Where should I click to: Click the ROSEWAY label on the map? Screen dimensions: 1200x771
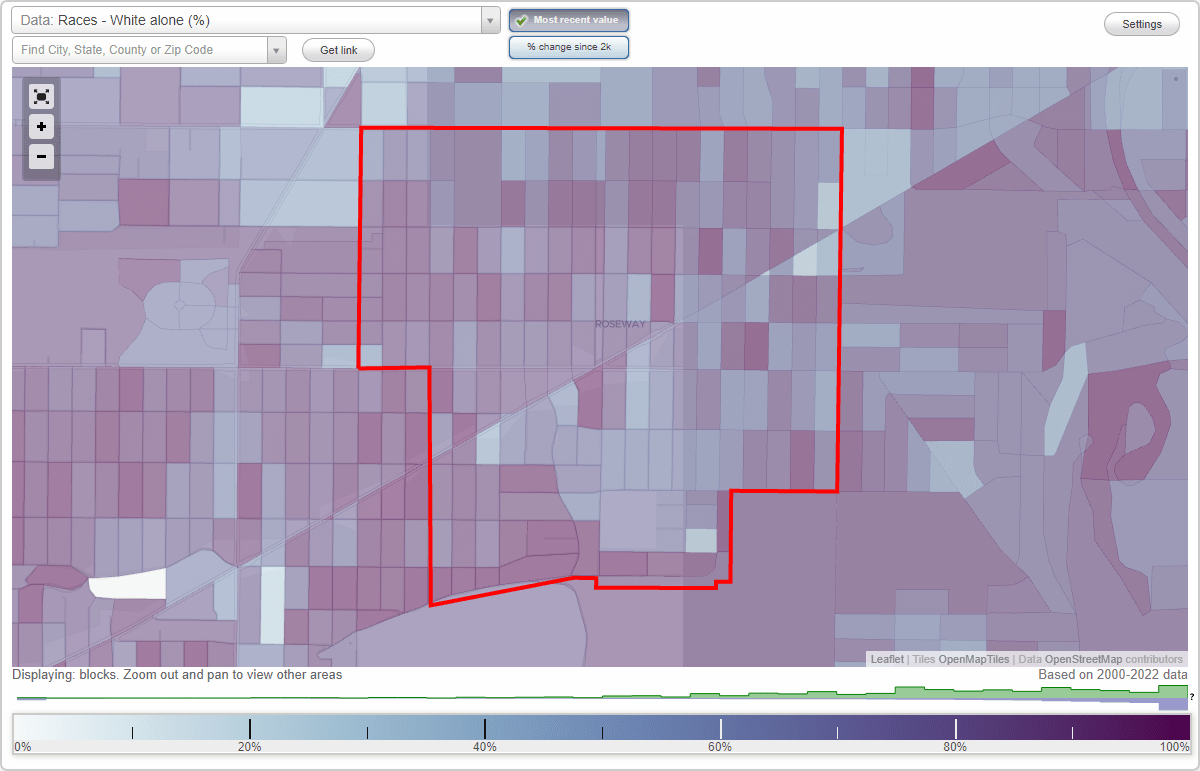tap(620, 324)
